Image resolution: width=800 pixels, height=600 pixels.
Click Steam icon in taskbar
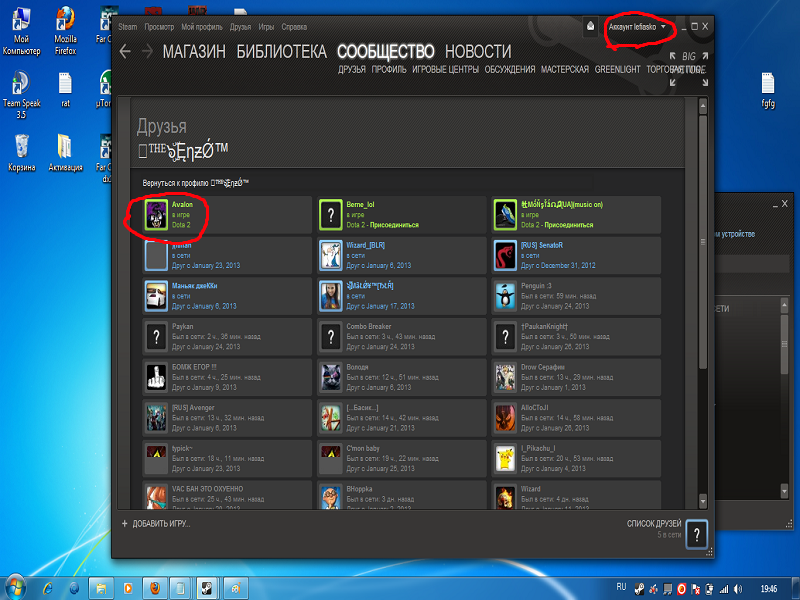[208, 588]
